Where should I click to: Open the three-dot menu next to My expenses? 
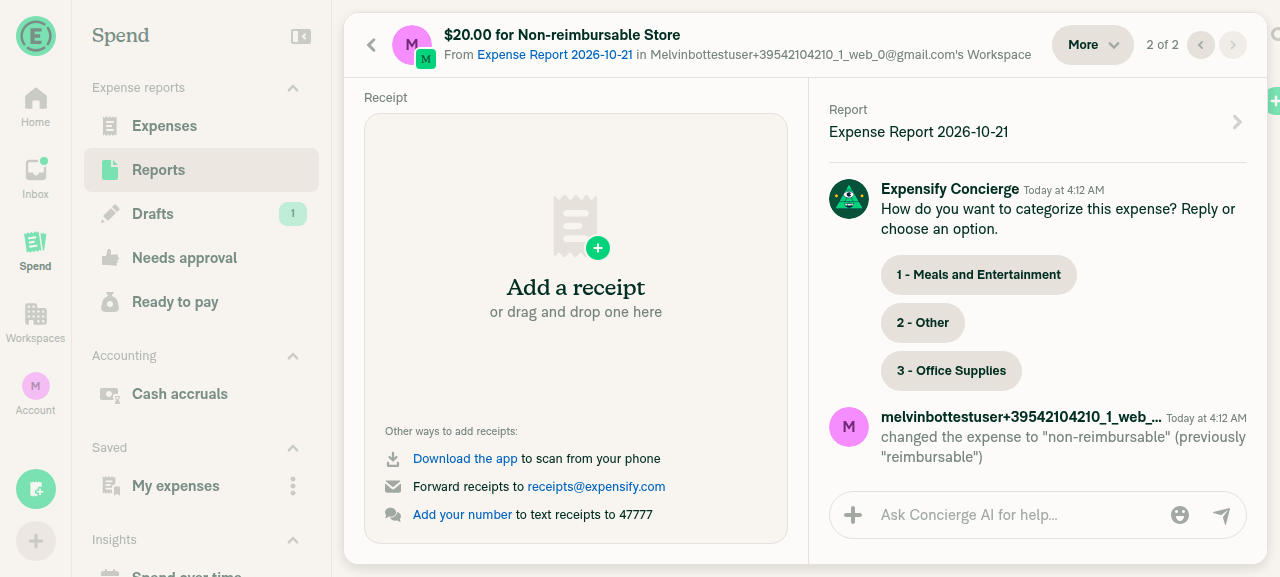293,486
